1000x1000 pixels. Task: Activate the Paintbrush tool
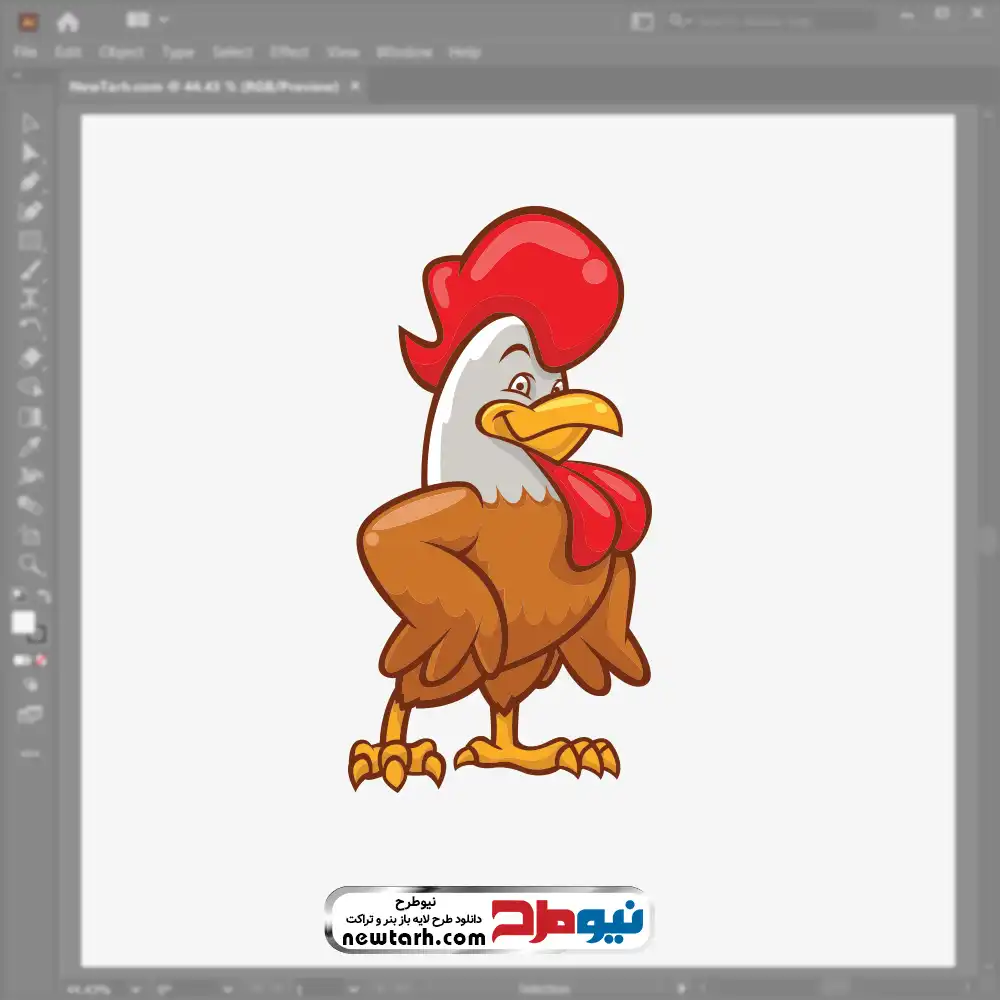pos(30,269)
